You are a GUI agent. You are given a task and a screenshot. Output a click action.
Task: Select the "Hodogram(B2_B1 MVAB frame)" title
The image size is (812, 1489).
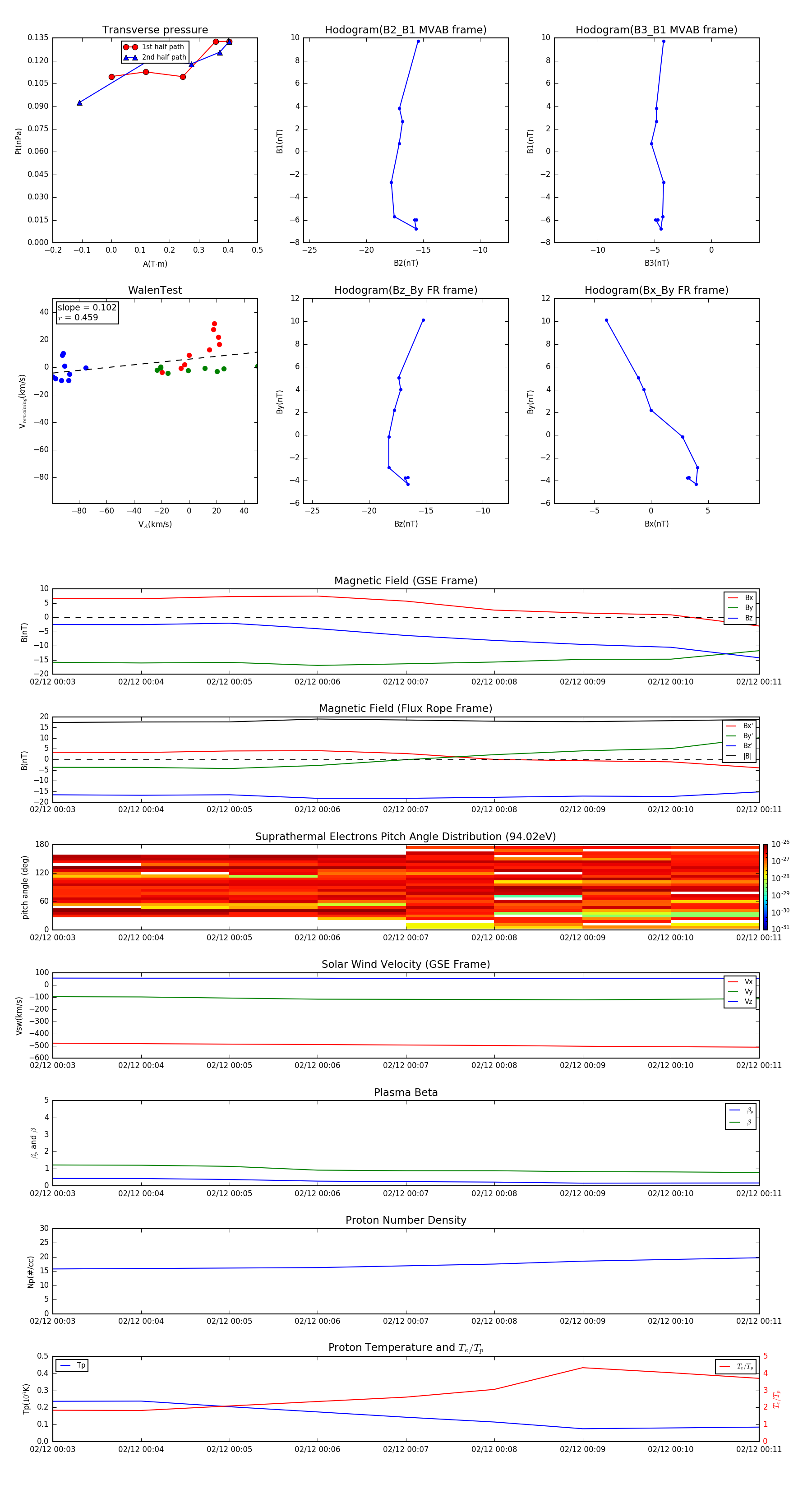(x=406, y=30)
